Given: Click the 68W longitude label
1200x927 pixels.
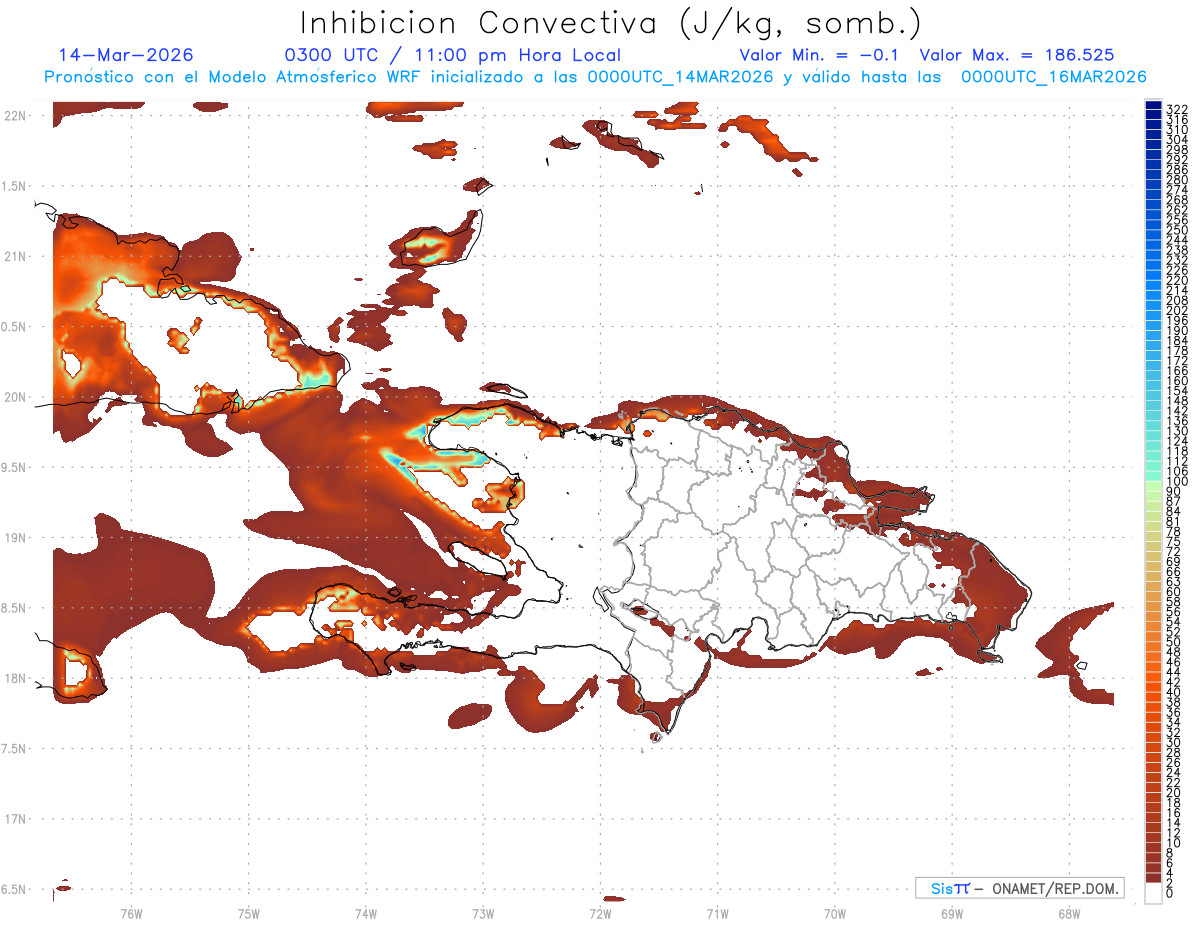Looking at the screenshot, I should [1069, 913].
